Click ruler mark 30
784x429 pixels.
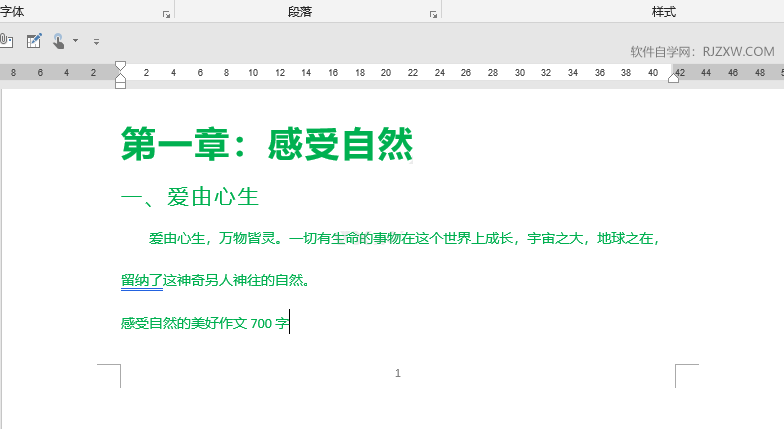[x=520, y=72]
